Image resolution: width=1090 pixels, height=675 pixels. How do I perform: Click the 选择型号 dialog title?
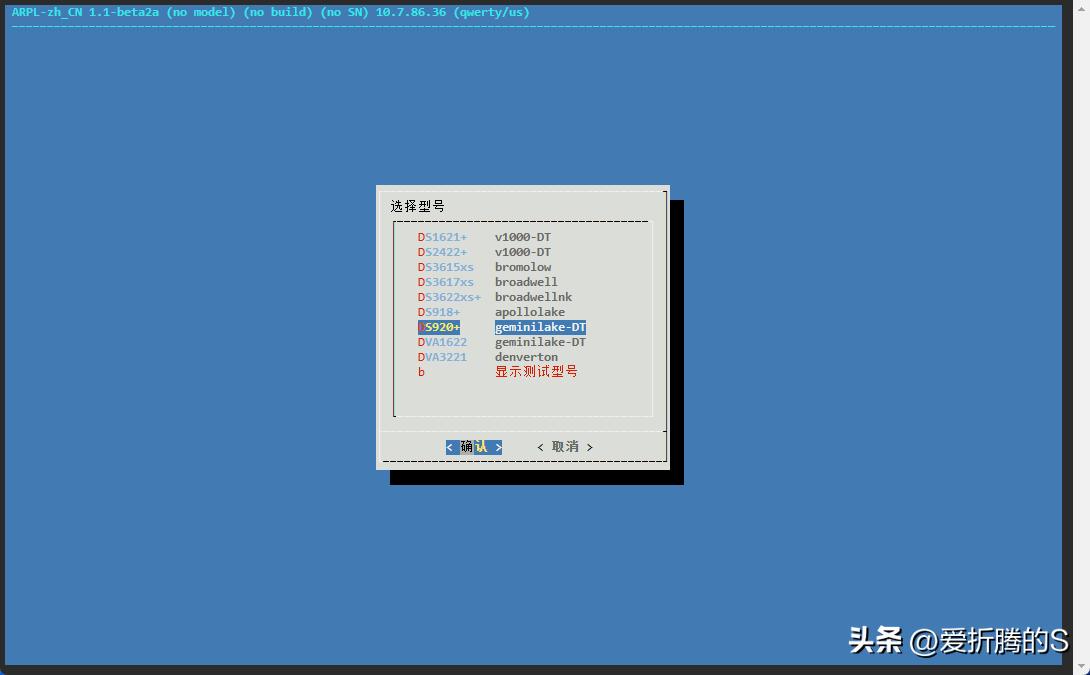tap(417, 206)
